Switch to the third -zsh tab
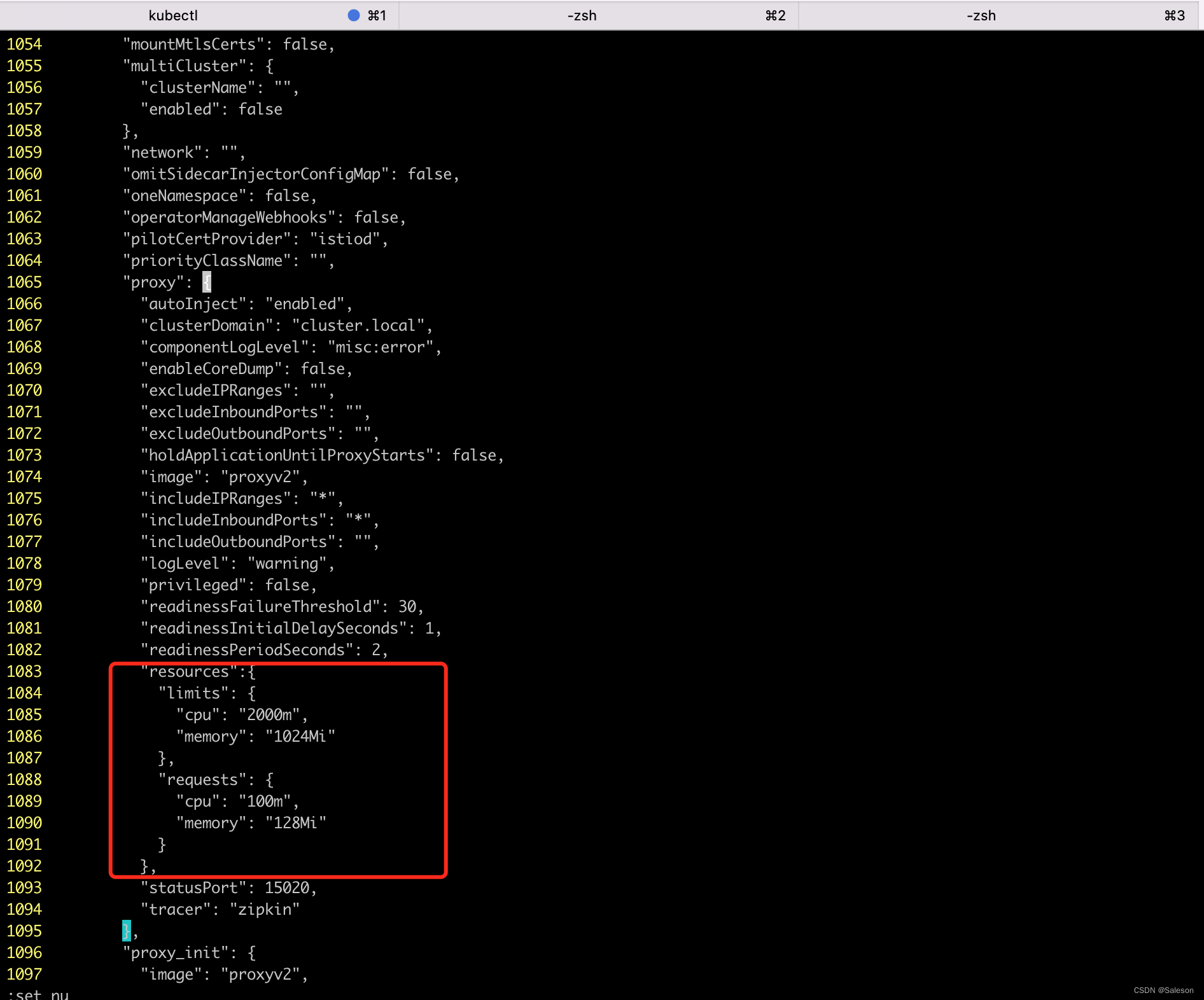Viewport: 1204px width, 1000px height. click(998, 15)
